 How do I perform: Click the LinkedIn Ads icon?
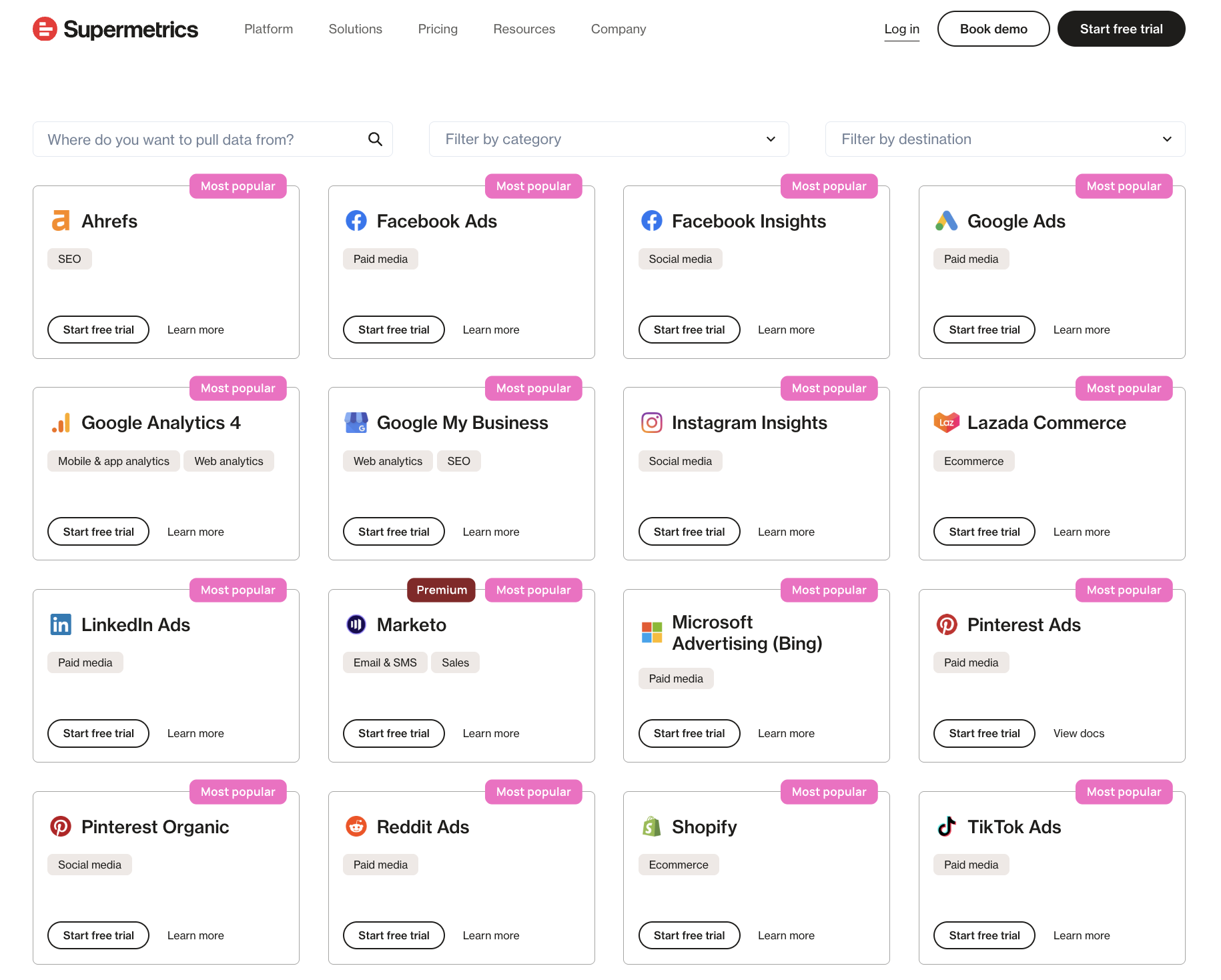coord(61,624)
